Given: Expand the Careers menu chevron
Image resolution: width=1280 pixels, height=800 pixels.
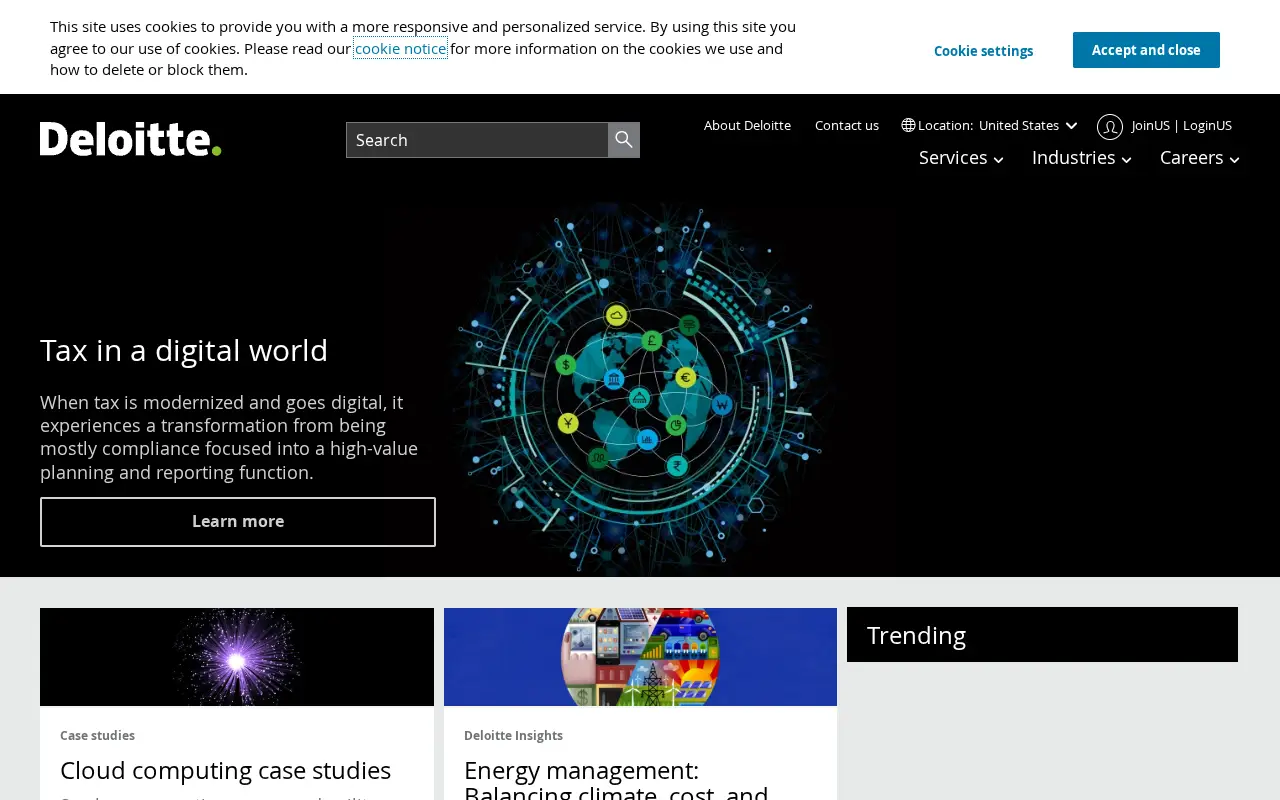Looking at the screenshot, I should pyautogui.click(x=1234, y=160).
